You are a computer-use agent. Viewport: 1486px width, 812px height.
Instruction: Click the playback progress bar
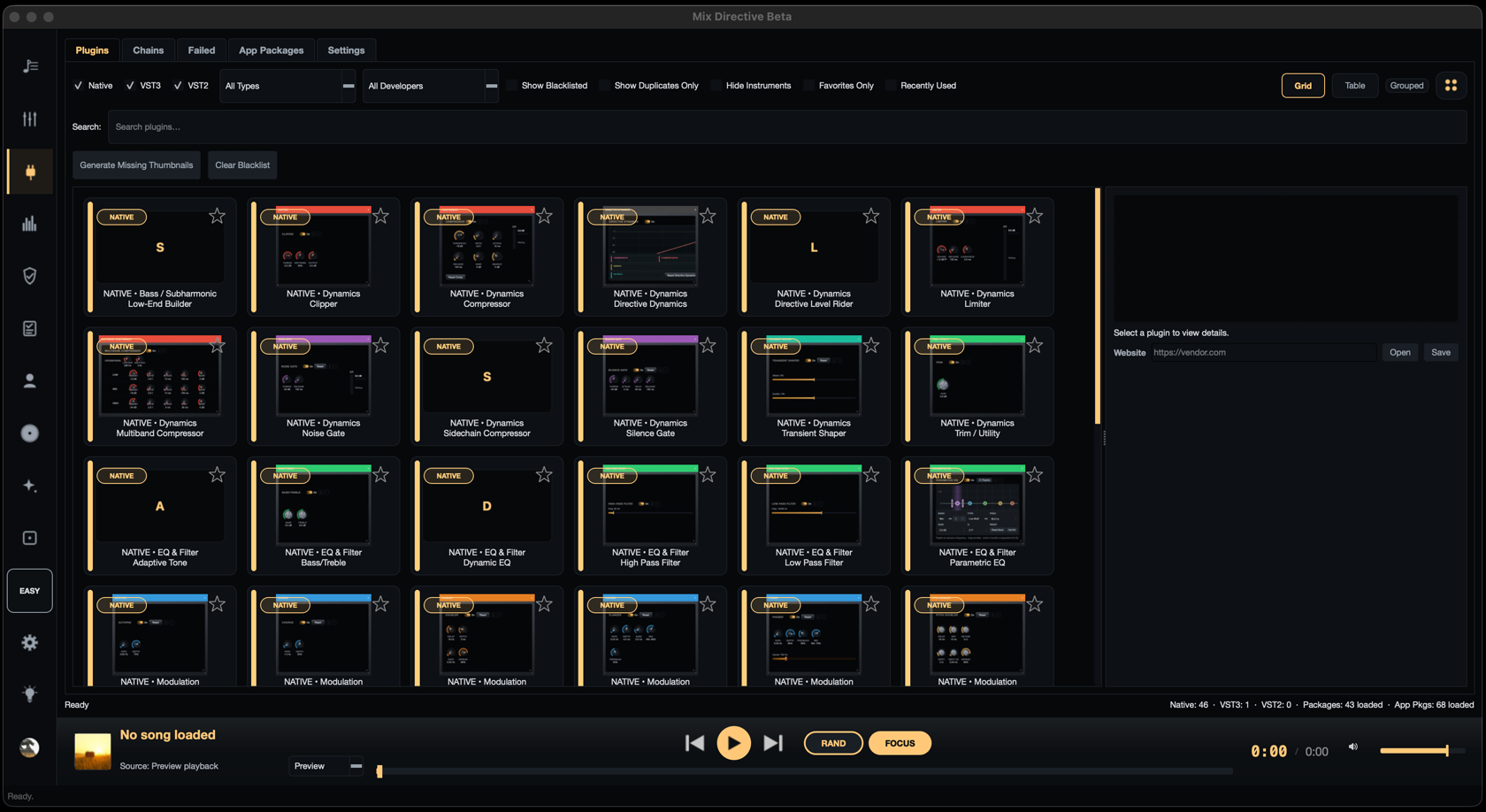805,771
